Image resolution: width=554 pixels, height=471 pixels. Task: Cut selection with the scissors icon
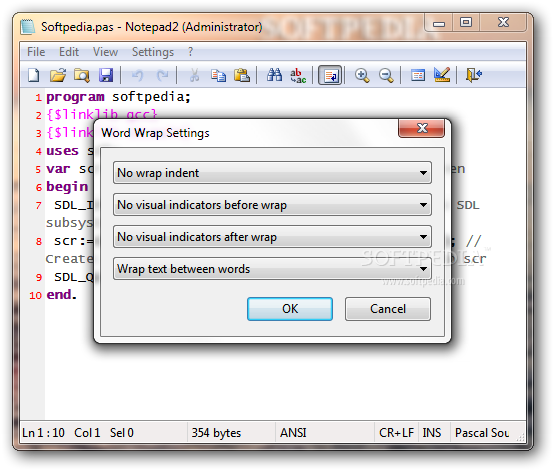point(194,75)
